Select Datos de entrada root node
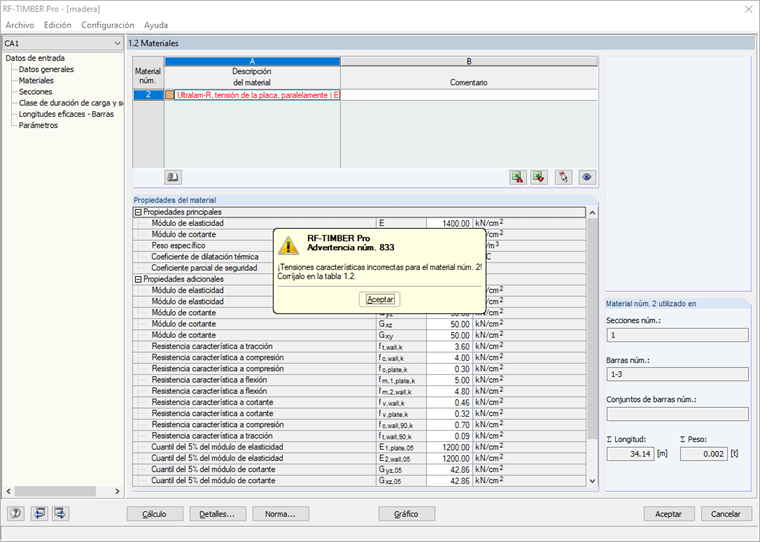Viewport: 760px width, 542px height. [x=35, y=58]
